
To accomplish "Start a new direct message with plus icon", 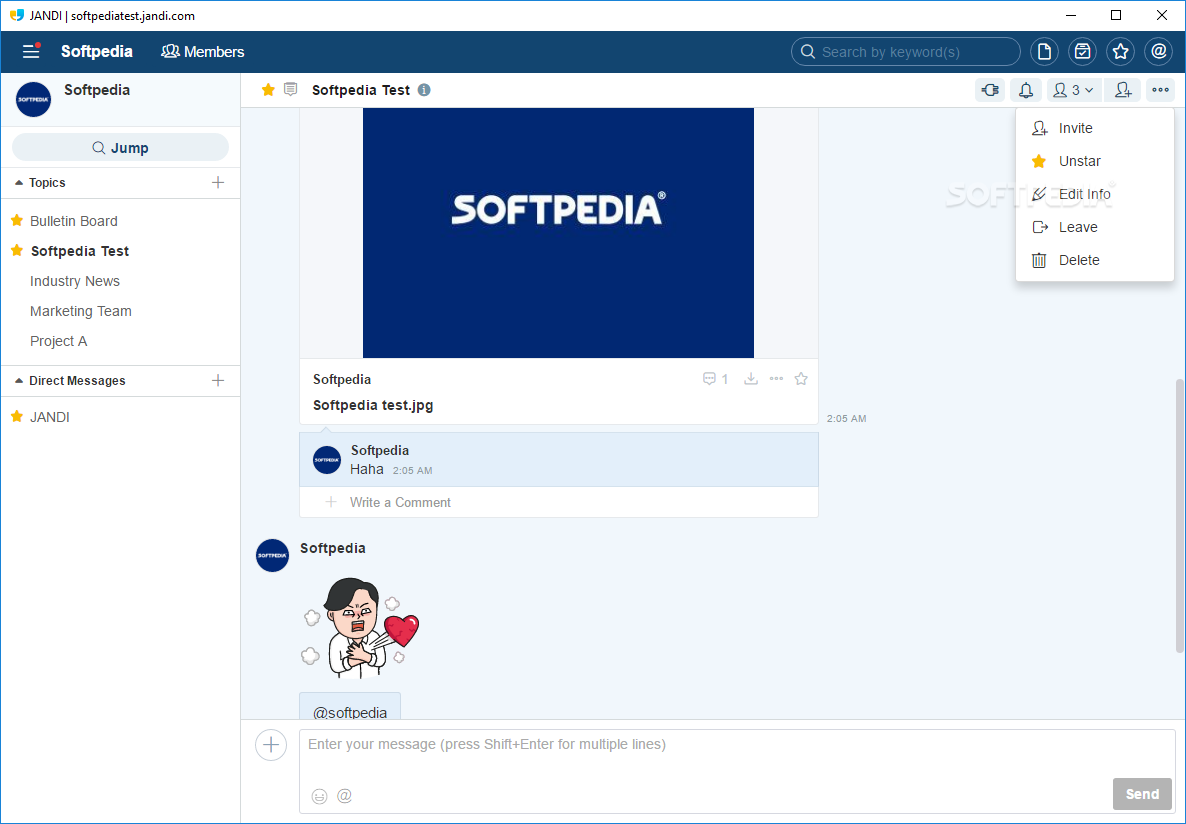I will pos(218,381).
